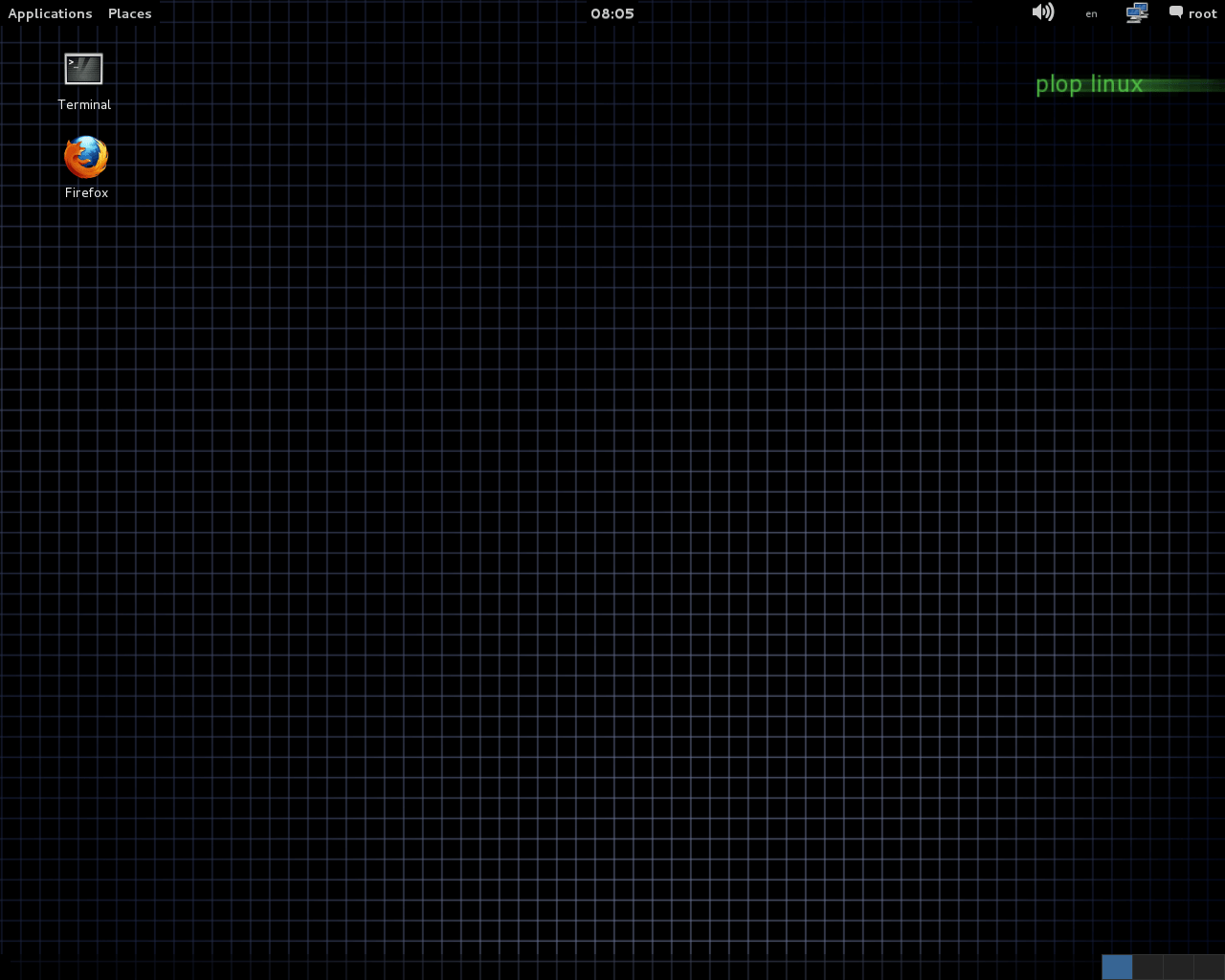Click the active first workspace button
1225x980 pixels.
point(1116,967)
